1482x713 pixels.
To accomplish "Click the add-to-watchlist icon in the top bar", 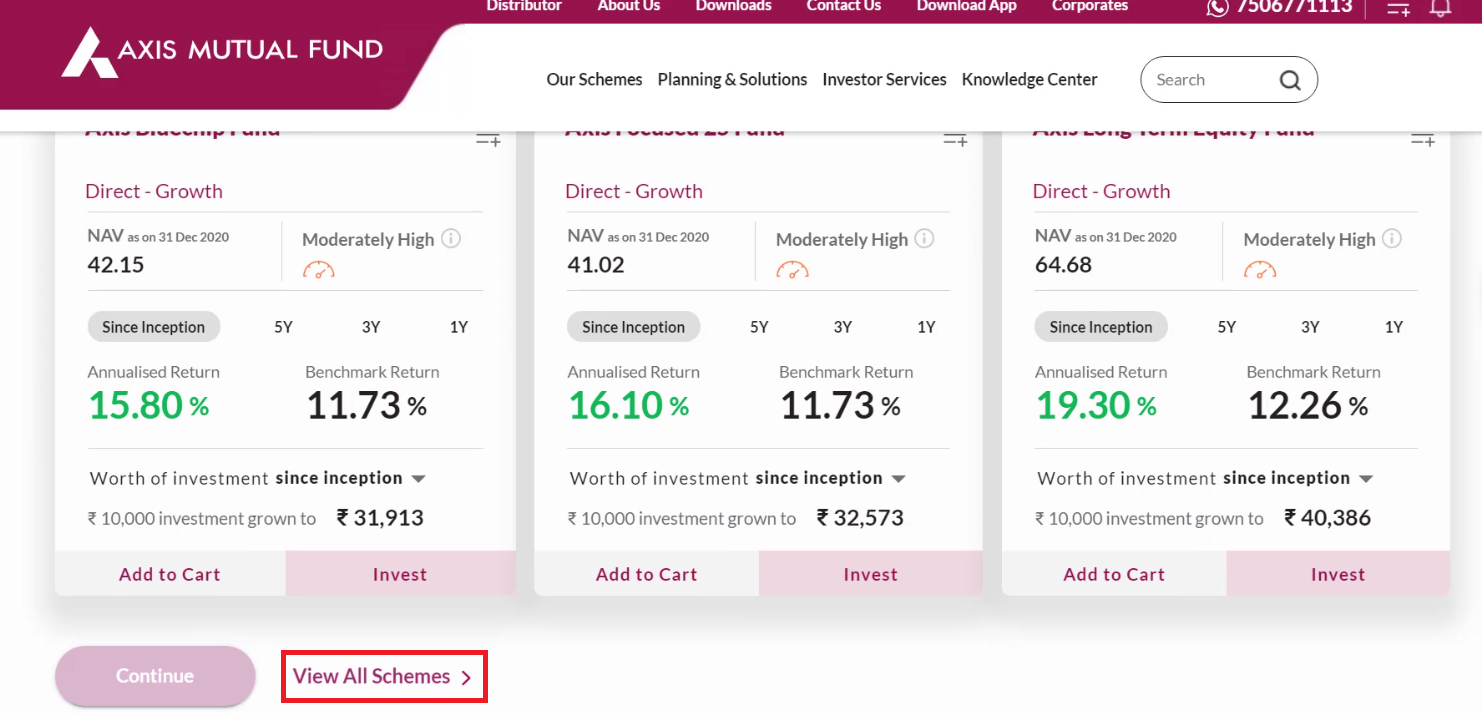I will (x=1397, y=8).
